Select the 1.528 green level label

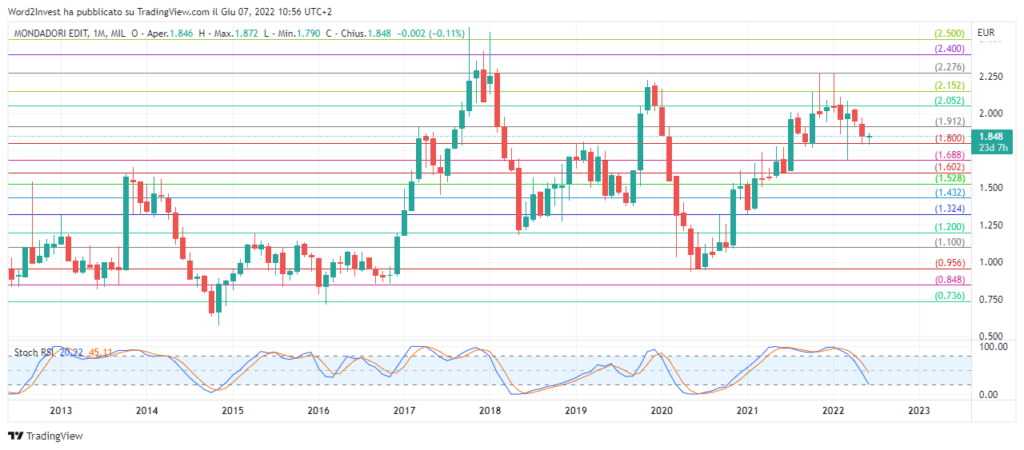(948, 178)
